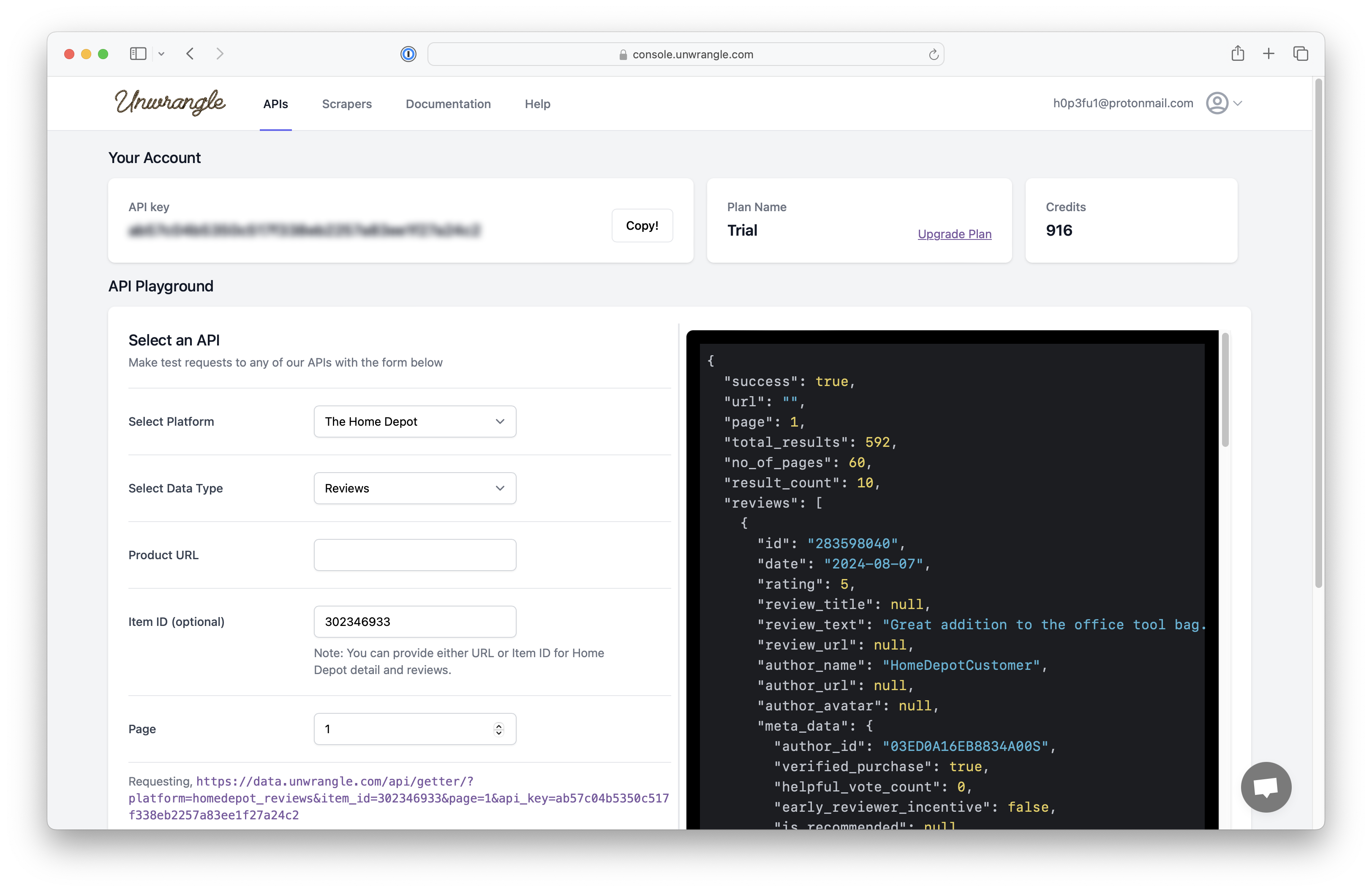The image size is (1372, 892).
Task: Click the "verified_purchase": true line
Action: coord(882,767)
